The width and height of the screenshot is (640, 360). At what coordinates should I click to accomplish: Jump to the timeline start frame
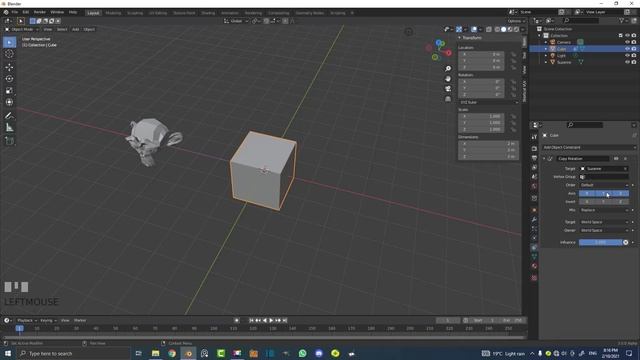[251, 320]
